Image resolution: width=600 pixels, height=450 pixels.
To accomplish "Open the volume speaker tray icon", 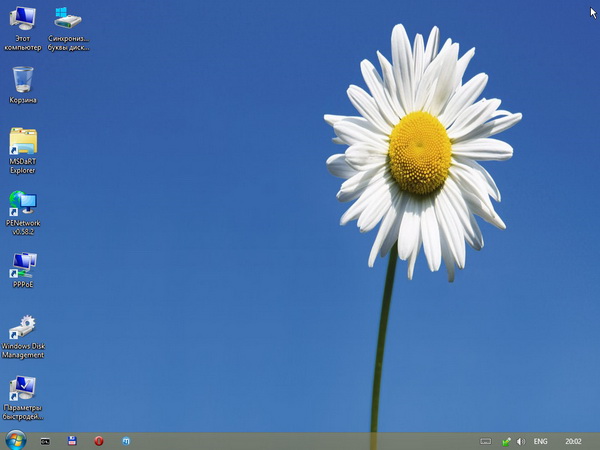I will [x=521, y=441].
